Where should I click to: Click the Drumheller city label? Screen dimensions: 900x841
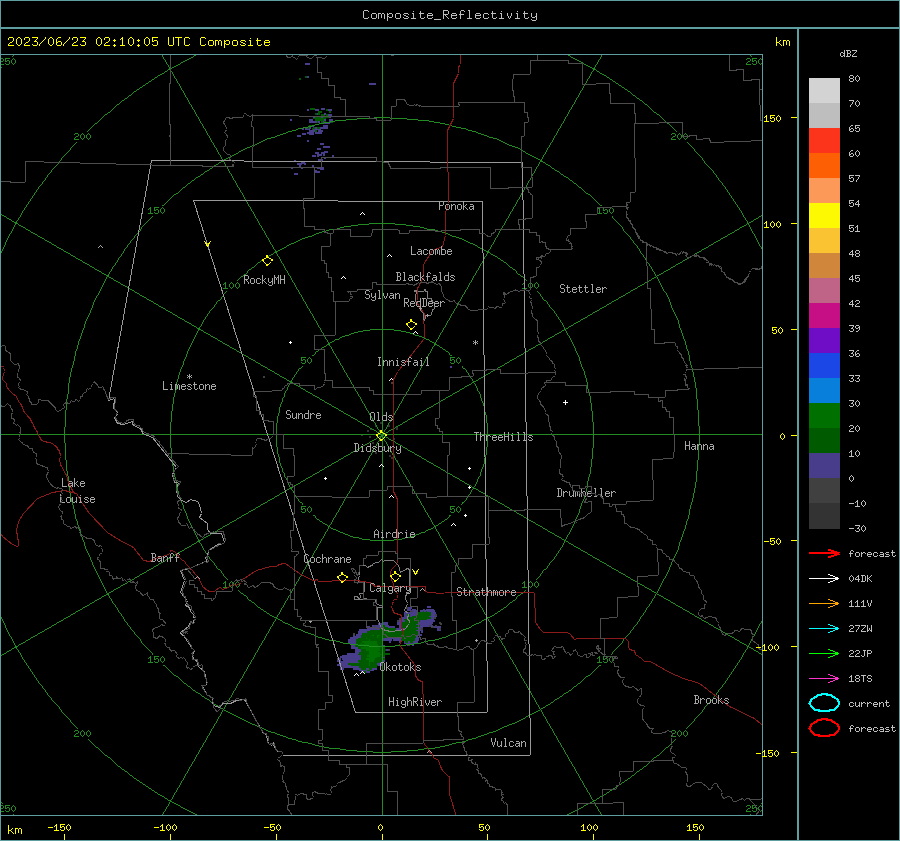[x=586, y=493]
